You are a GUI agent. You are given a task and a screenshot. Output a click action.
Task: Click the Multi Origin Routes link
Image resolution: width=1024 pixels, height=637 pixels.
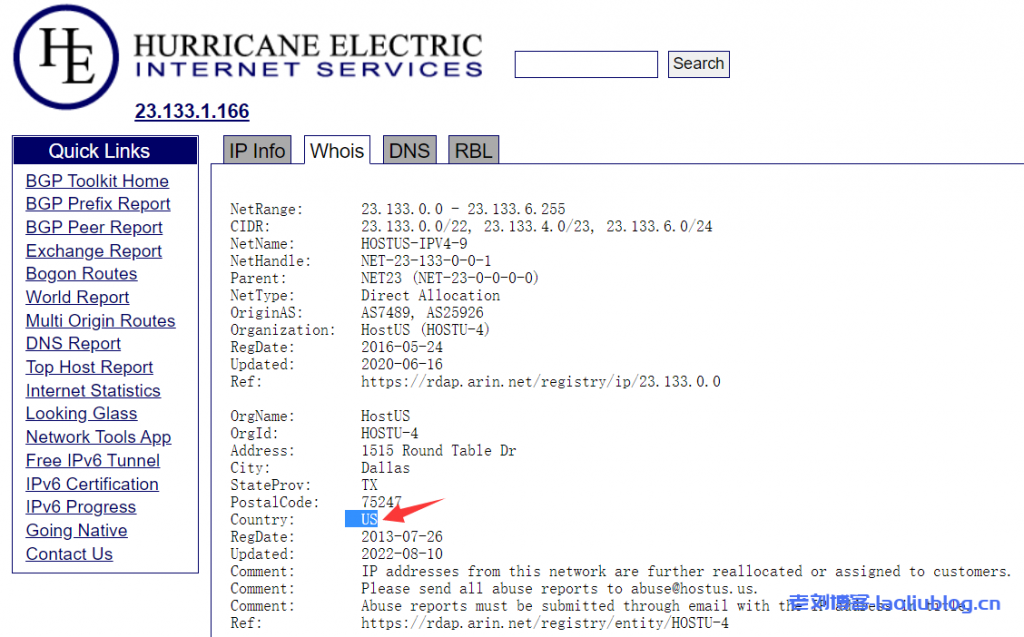pyautogui.click(x=100, y=321)
